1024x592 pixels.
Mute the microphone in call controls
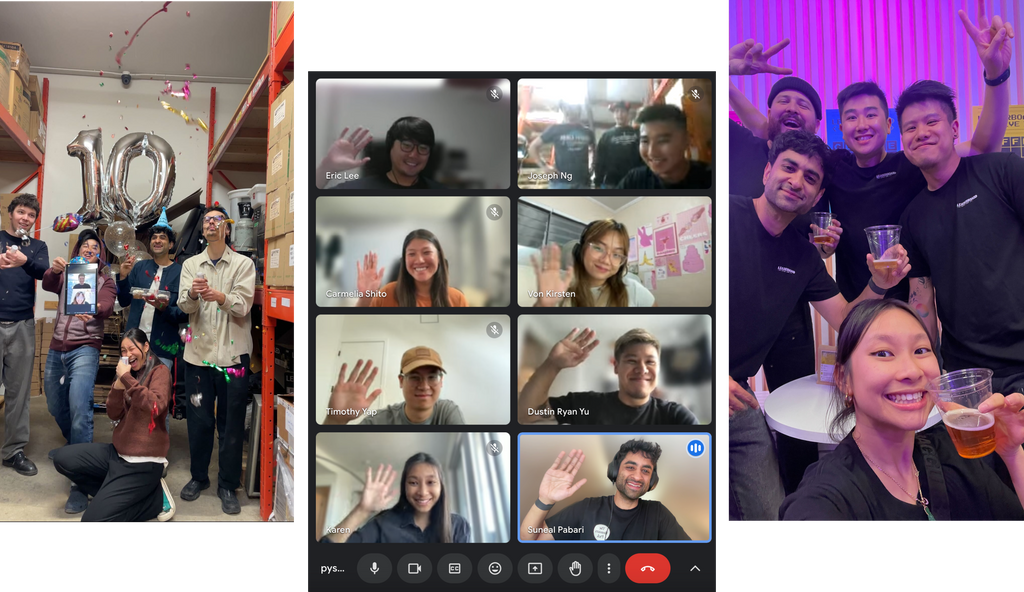374,568
